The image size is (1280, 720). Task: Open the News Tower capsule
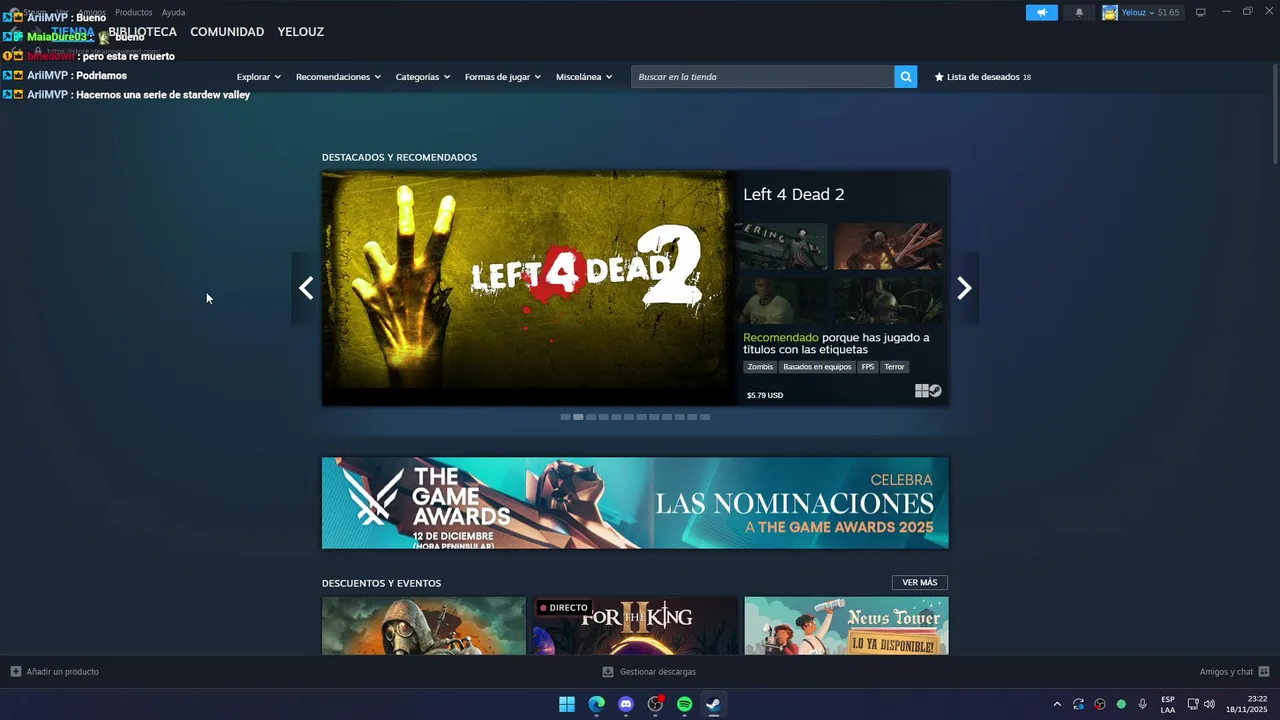[847, 626]
